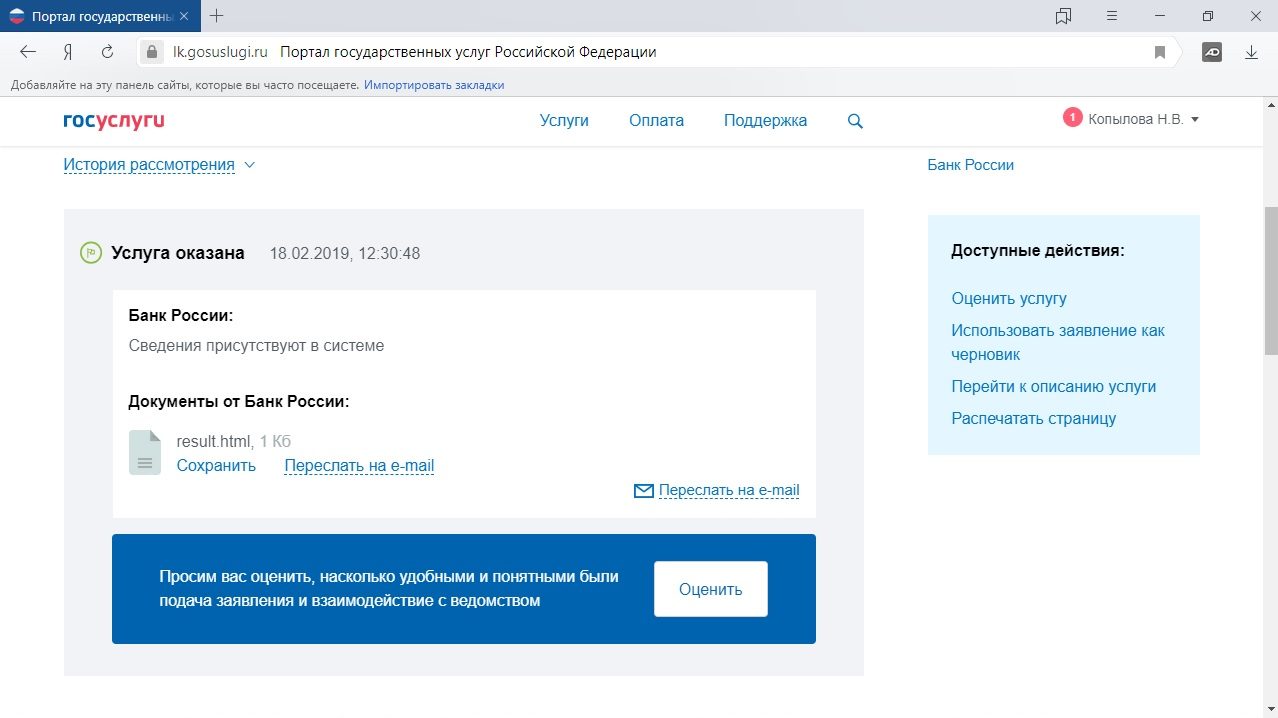Bookmark page using address bar bookmark icon
Viewport: 1278px width, 718px height.
[1160, 52]
